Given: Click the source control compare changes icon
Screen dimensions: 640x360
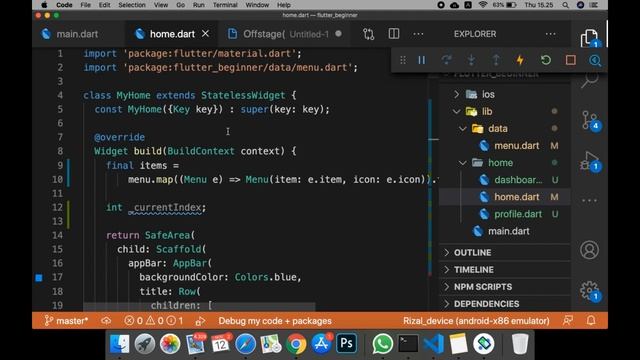Looking at the screenshot, I should point(369,34).
